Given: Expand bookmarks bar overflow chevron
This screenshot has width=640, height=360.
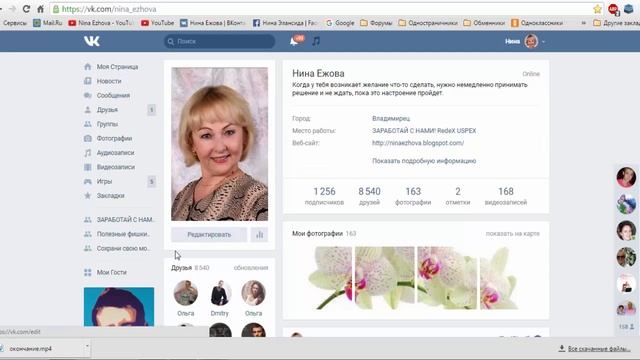Looking at the screenshot, I should click(584, 23).
